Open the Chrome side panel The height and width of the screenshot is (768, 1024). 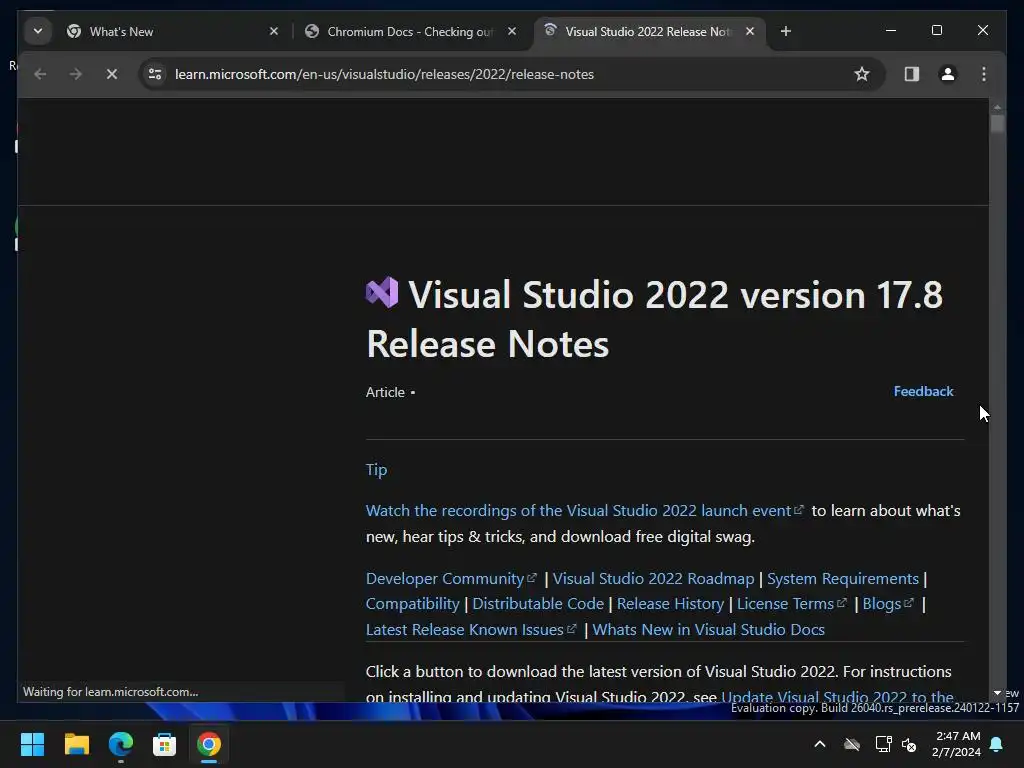[912, 74]
